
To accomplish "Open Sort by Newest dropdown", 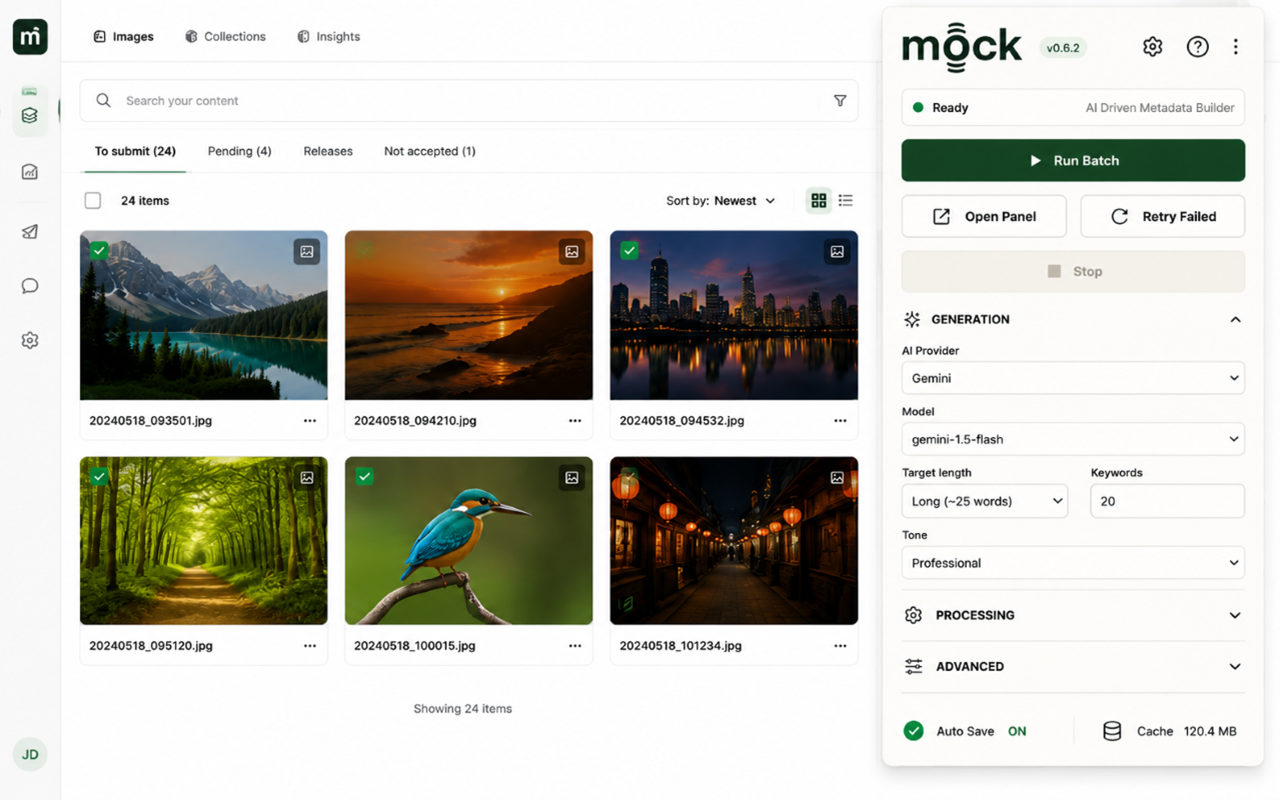I will [x=721, y=201].
